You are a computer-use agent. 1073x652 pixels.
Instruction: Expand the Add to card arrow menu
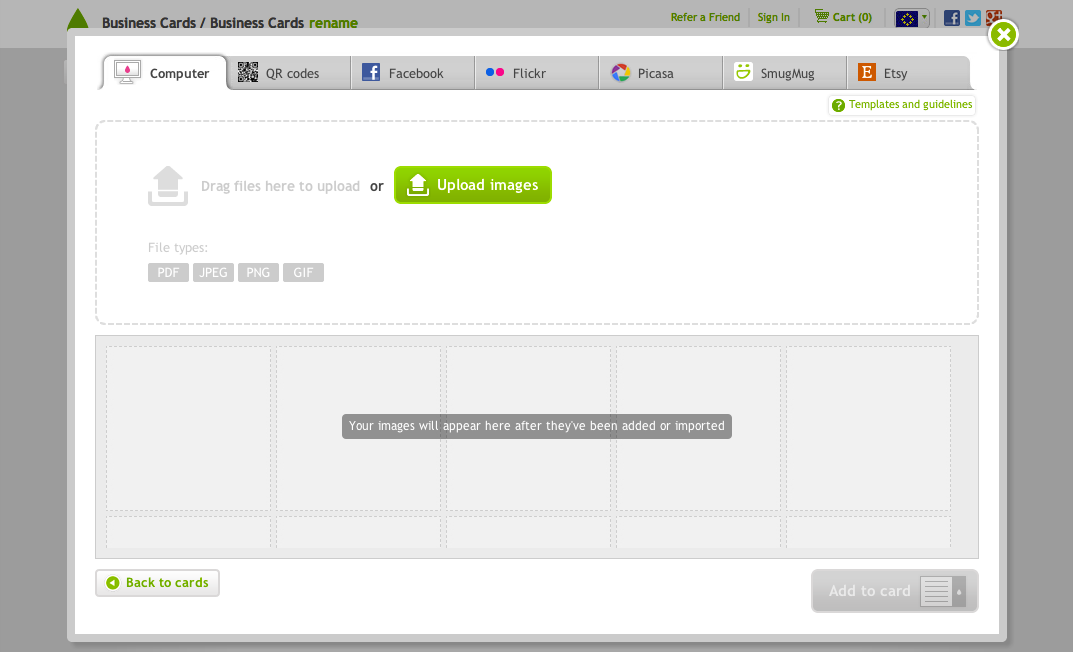[x=959, y=591]
